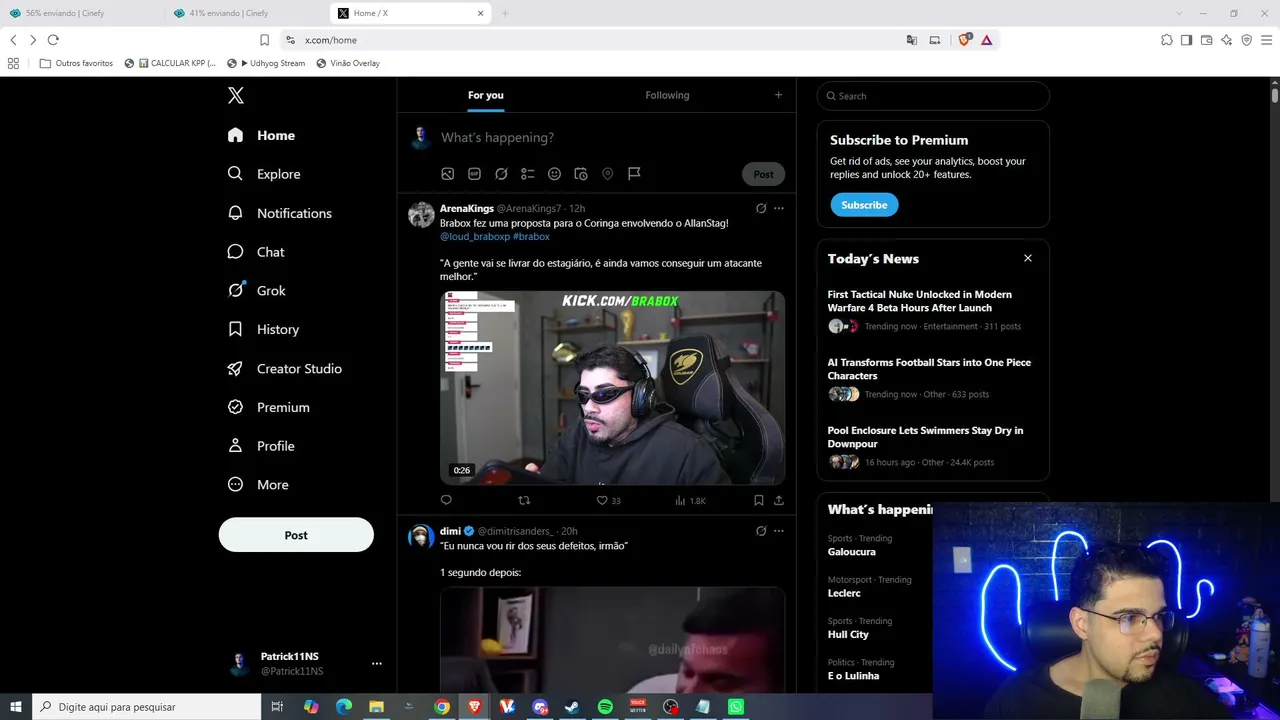
Task: Click the flag icon in composer toolbar
Action: point(634,174)
